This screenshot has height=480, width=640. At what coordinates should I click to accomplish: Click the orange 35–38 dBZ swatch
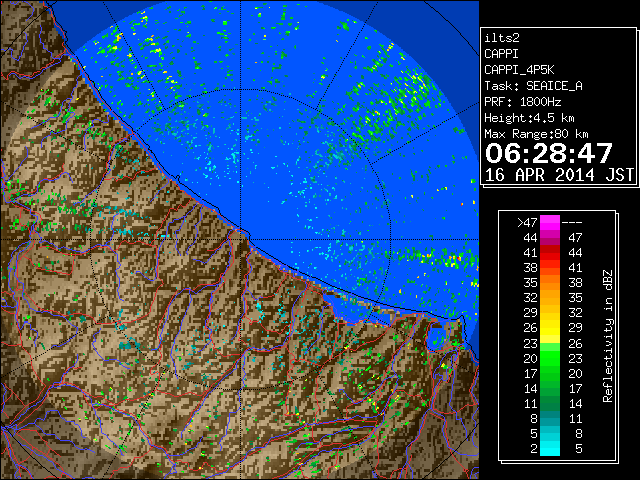pyautogui.click(x=550, y=283)
